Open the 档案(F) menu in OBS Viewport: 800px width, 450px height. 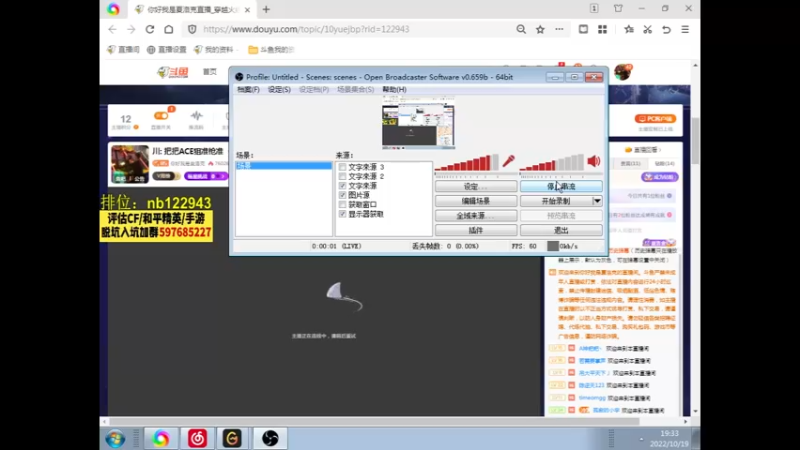pos(248,89)
